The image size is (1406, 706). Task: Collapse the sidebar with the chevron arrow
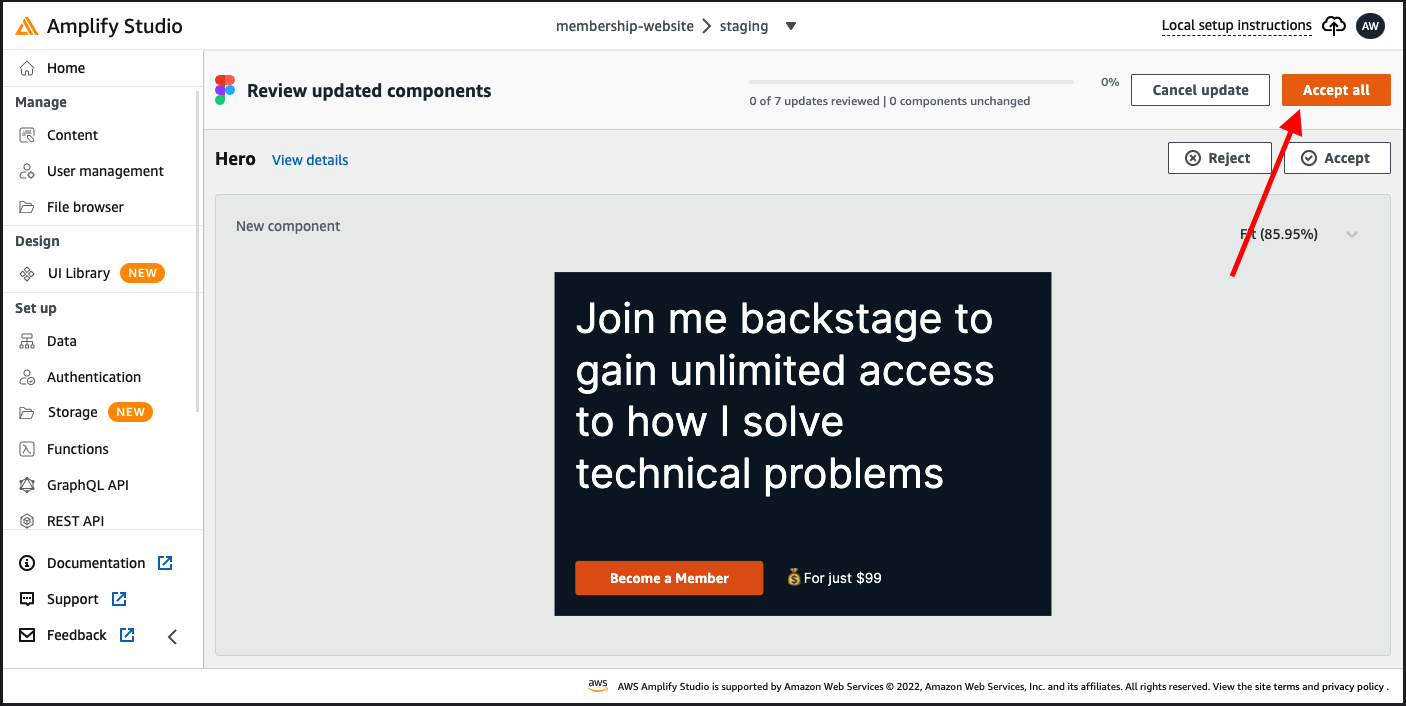(172, 636)
